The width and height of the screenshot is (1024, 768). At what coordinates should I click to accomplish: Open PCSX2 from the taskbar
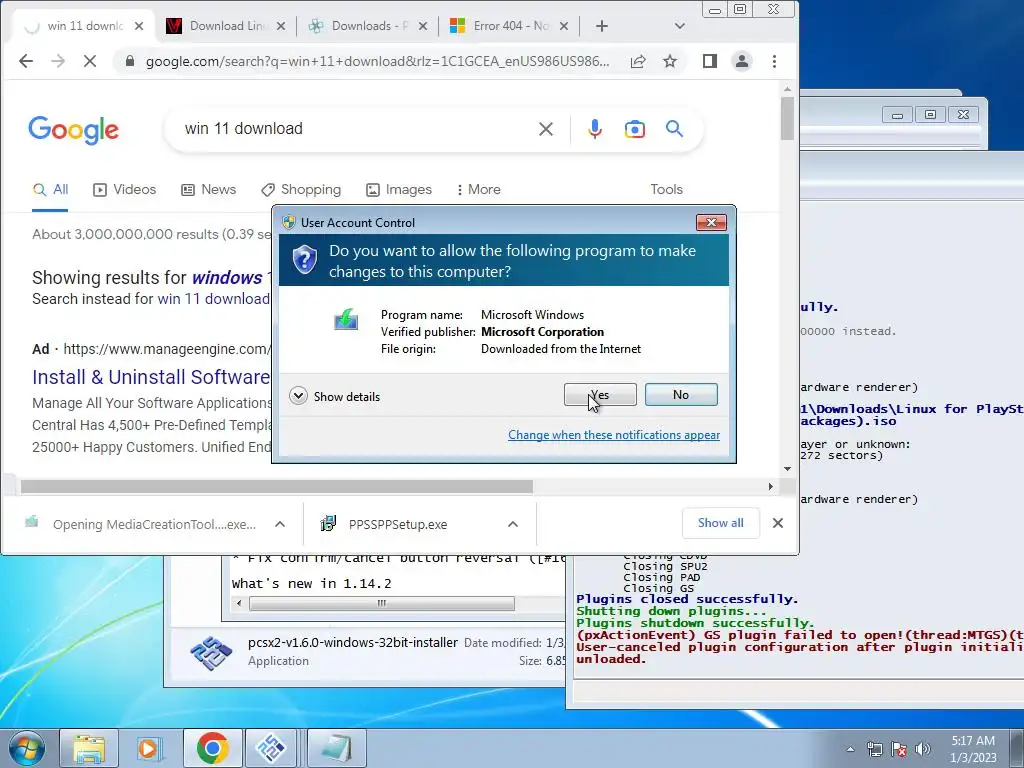[x=271, y=748]
